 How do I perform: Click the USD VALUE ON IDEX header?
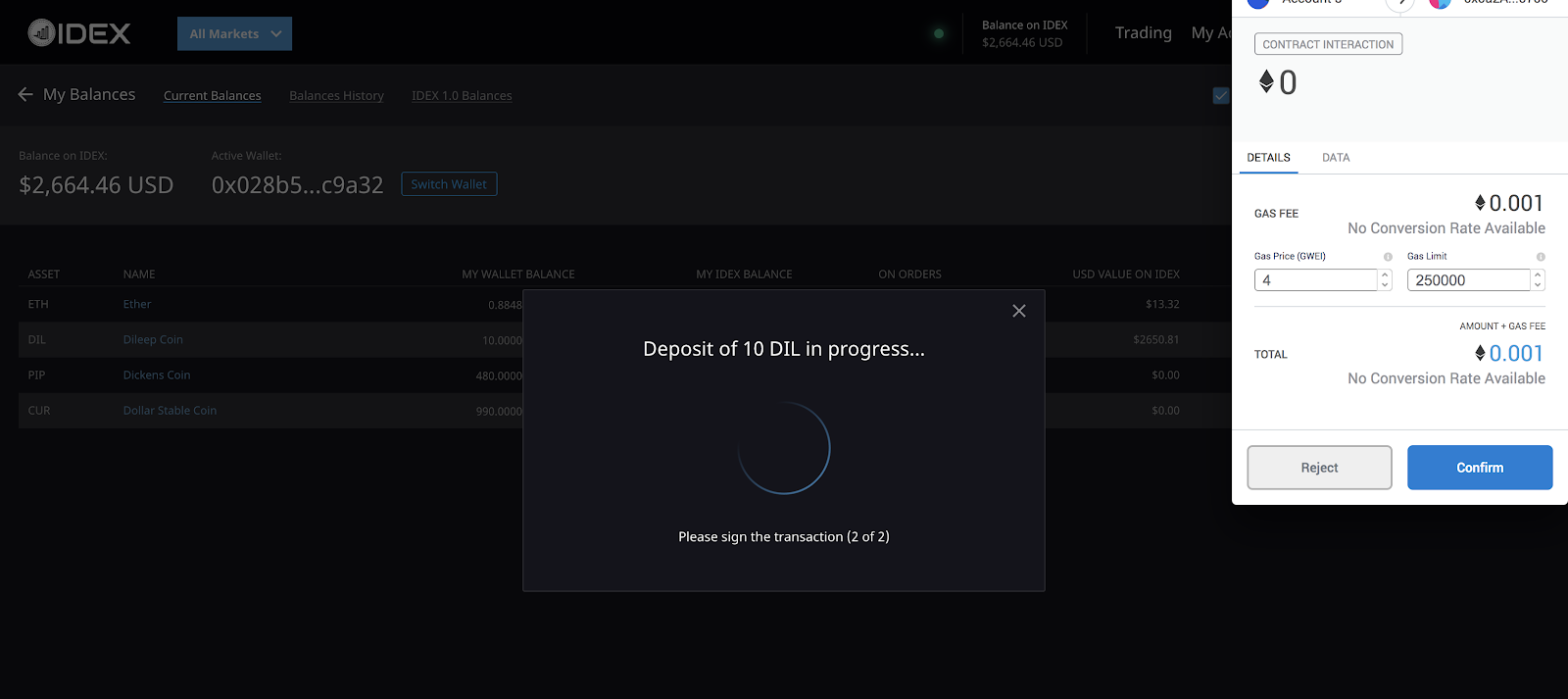click(1126, 275)
